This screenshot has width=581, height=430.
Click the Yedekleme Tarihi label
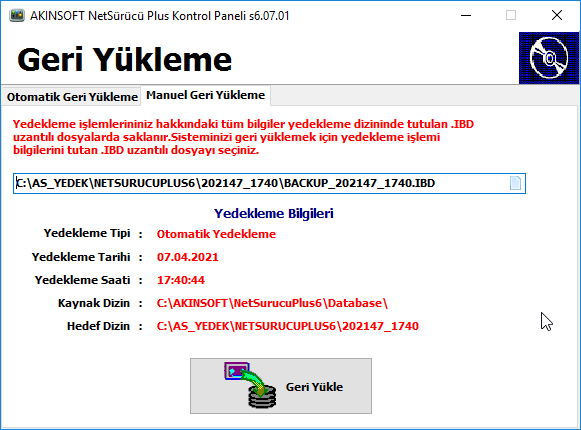click(81, 257)
